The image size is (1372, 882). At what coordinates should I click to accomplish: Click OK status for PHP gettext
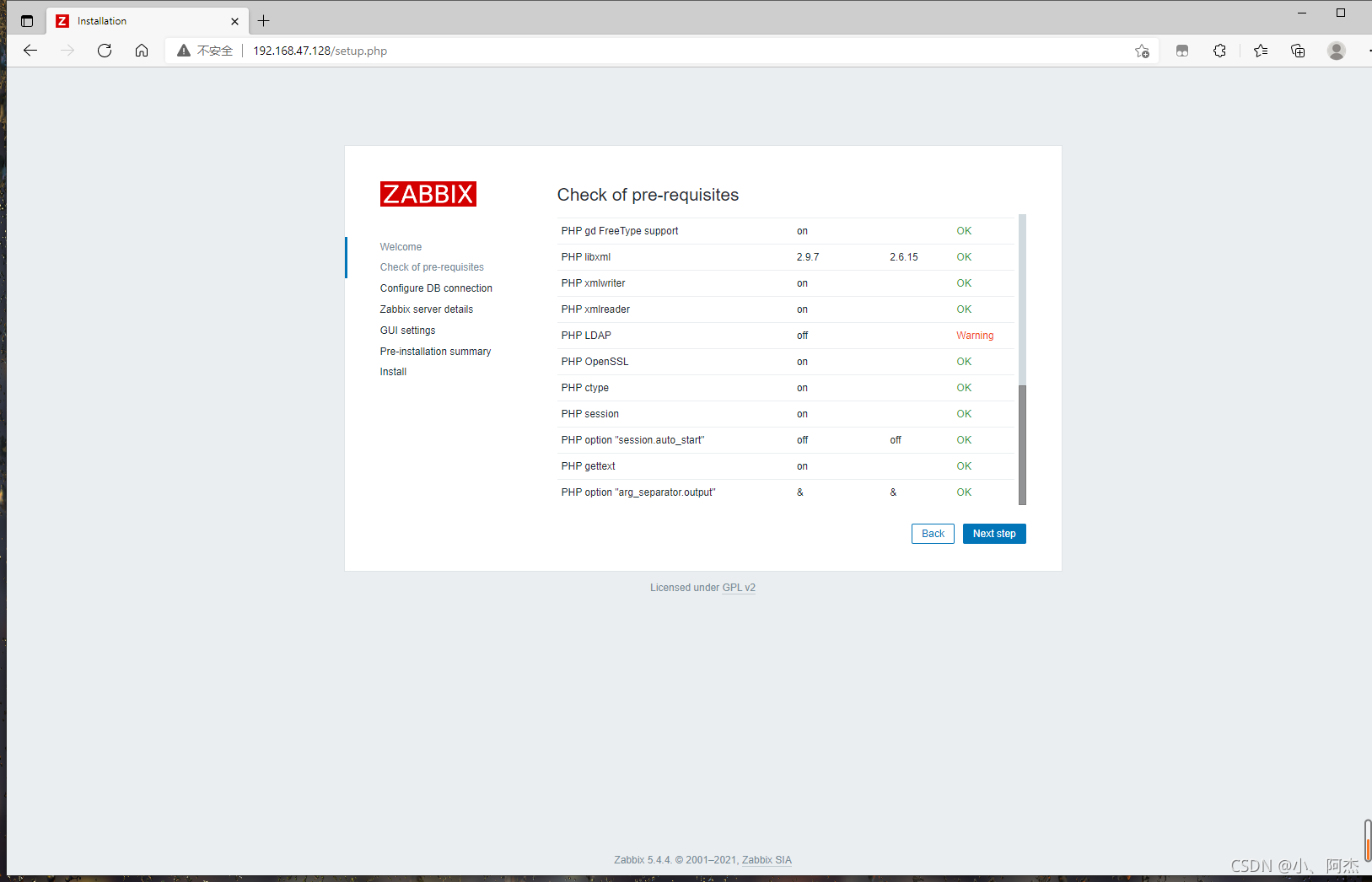(x=964, y=466)
